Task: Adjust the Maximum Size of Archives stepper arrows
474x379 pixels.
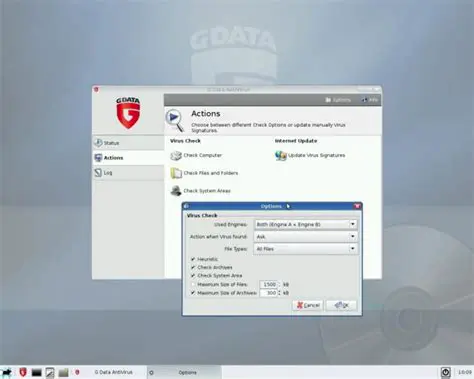Action: tap(279, 293)
